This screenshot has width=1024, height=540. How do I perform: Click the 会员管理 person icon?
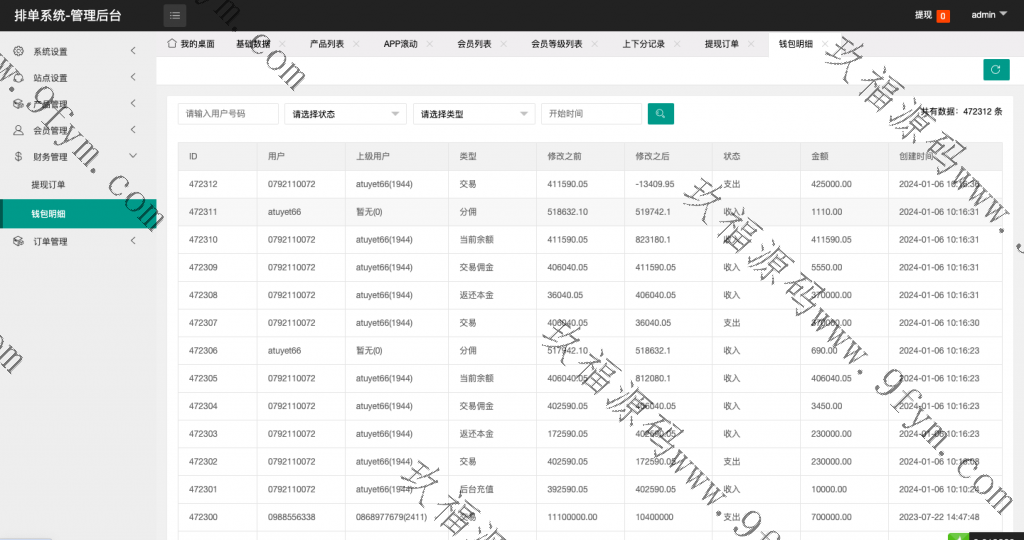[18, 130]
